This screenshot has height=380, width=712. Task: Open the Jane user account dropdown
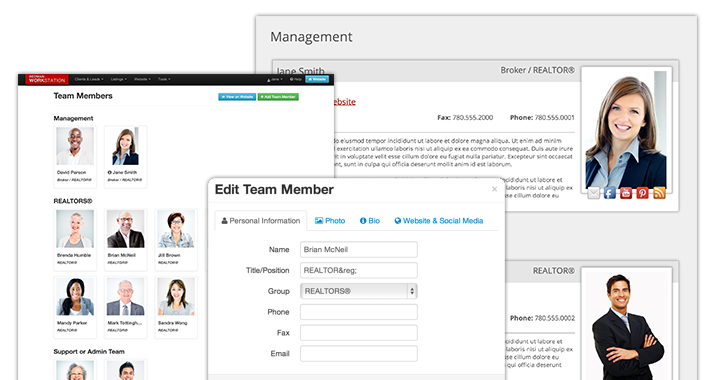pos(275,79)
